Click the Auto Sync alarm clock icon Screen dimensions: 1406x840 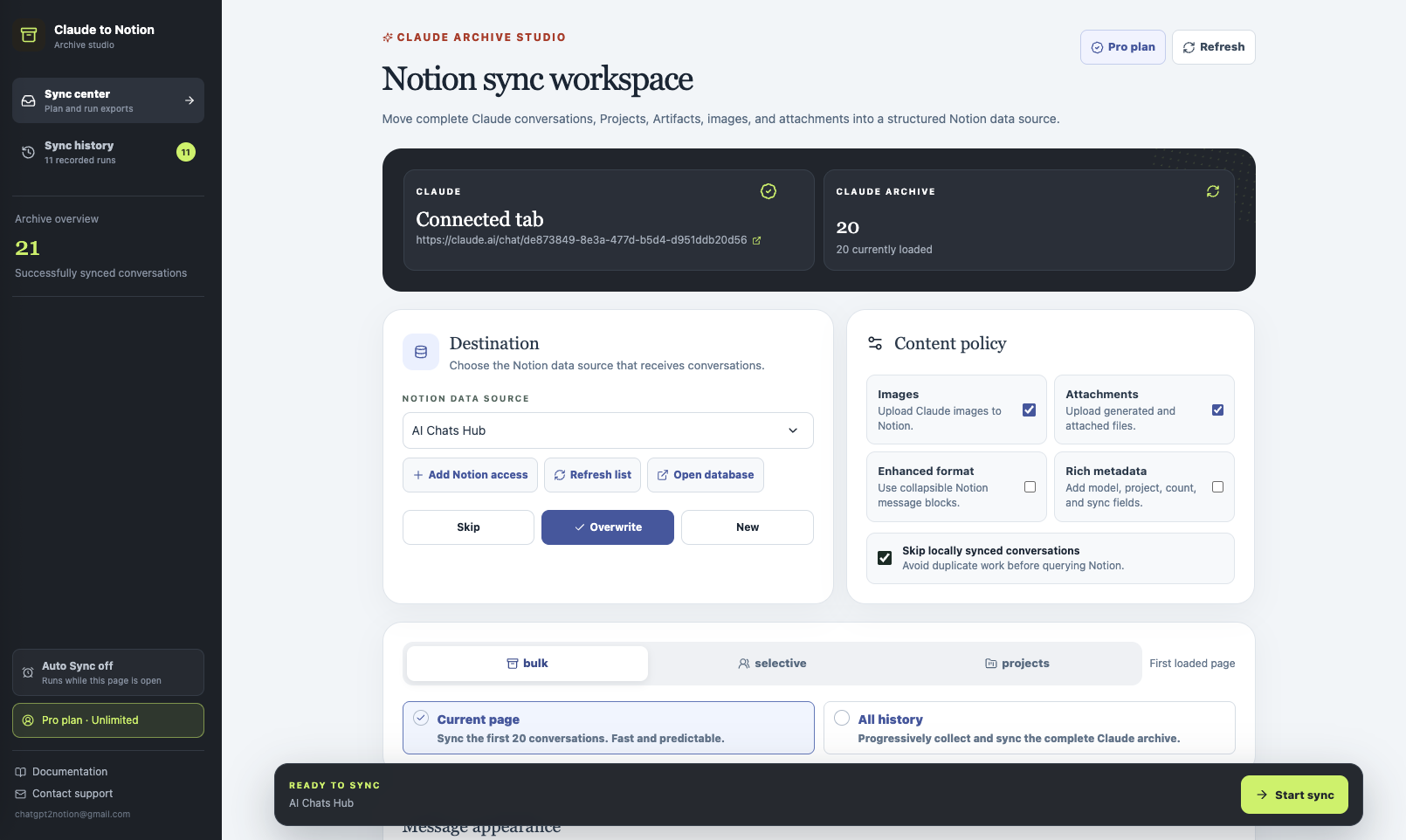28,672
